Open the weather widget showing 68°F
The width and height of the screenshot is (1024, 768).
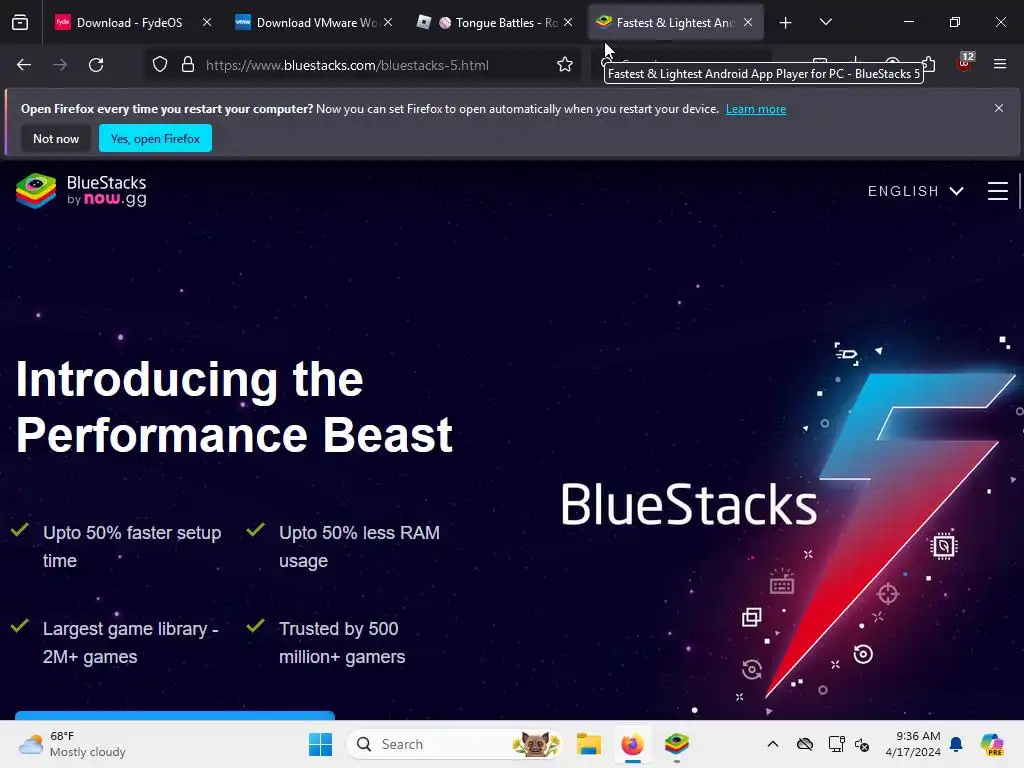pyautogui.click(x=72, y=744)
